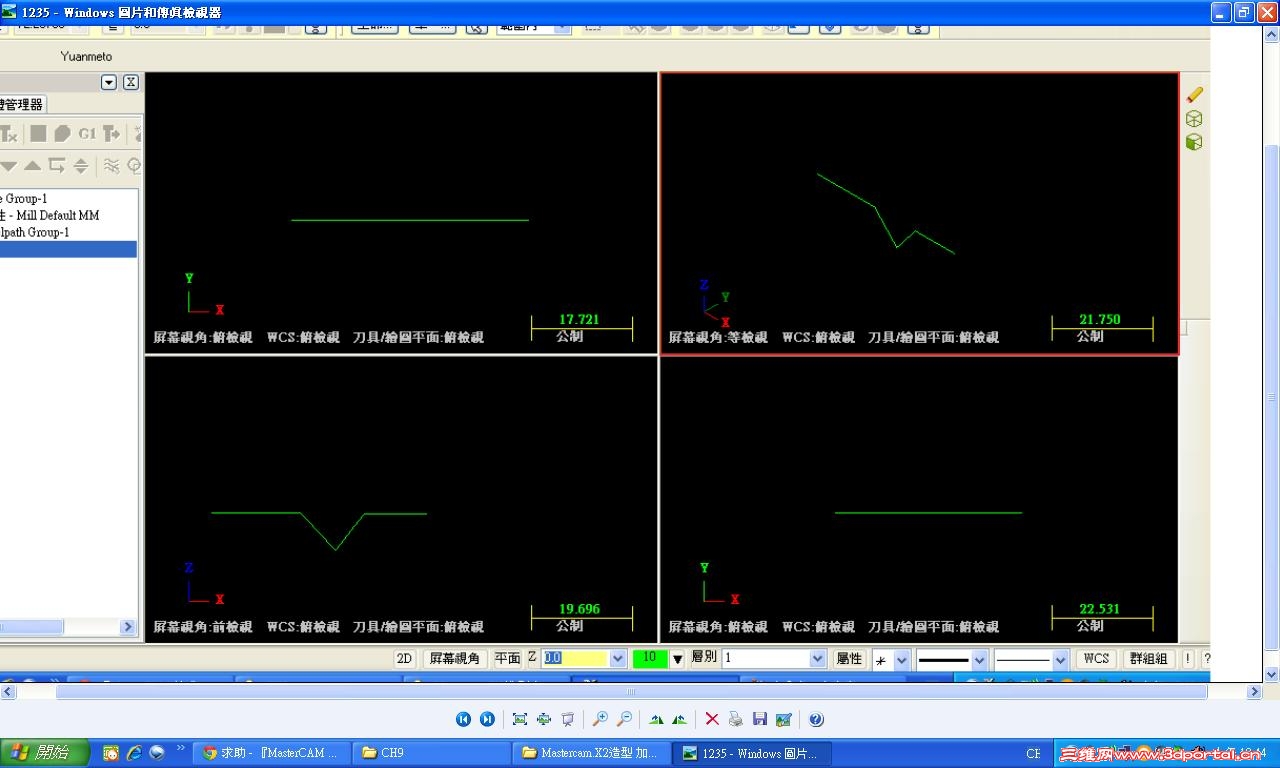Click the wireframe cube icon on right strip
Image resolution: width=1280 pixels, height=768 pixels.
[1194, 118]
